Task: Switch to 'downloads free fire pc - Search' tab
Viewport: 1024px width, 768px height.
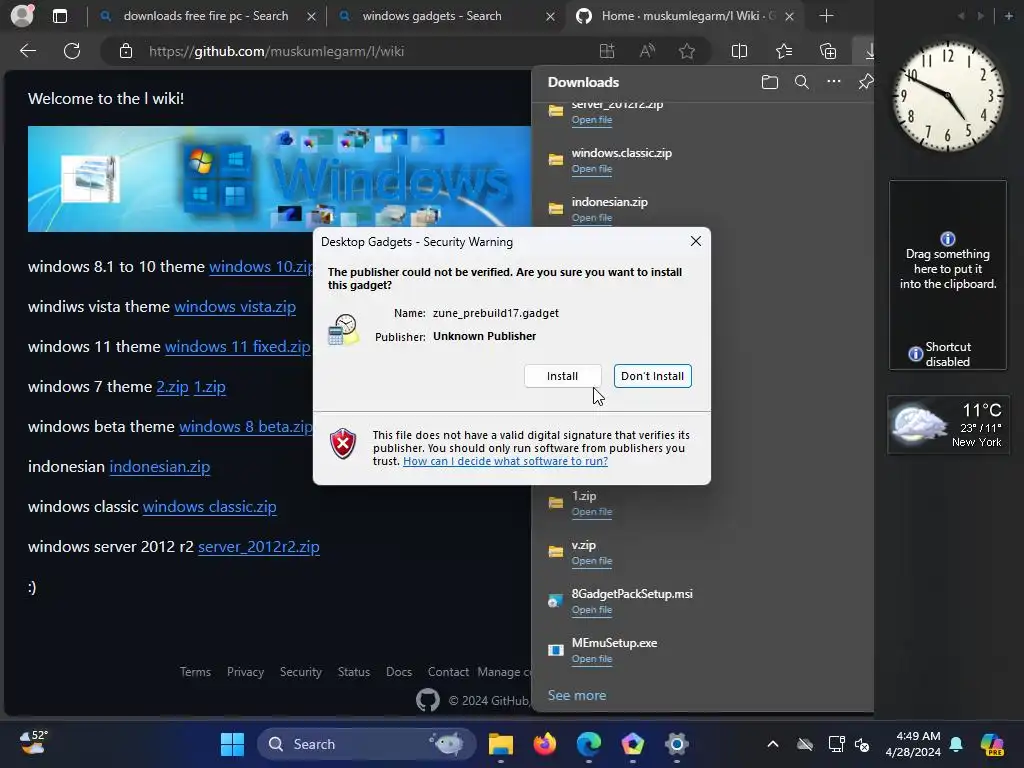Action: click(206, 16)
